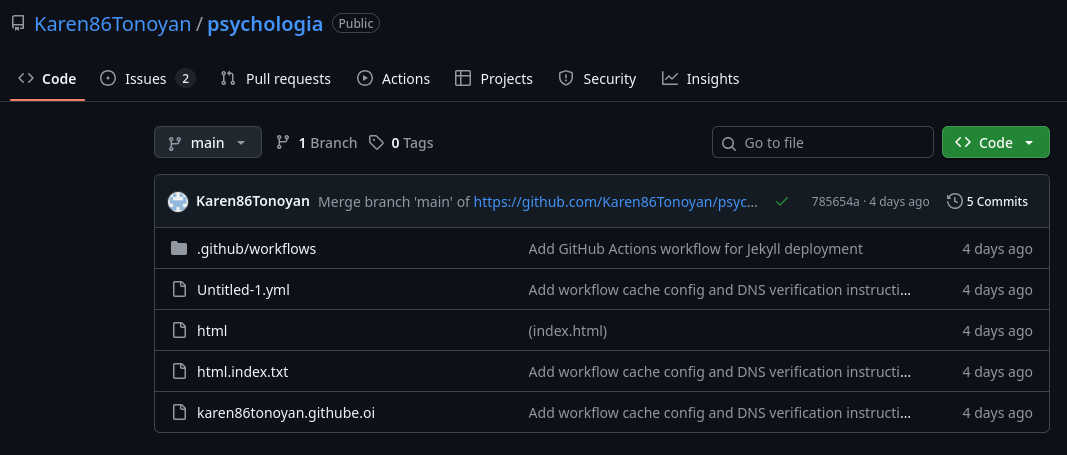Open the html.index.txt file
1067x455 pixels.
[x=242, y=372]
